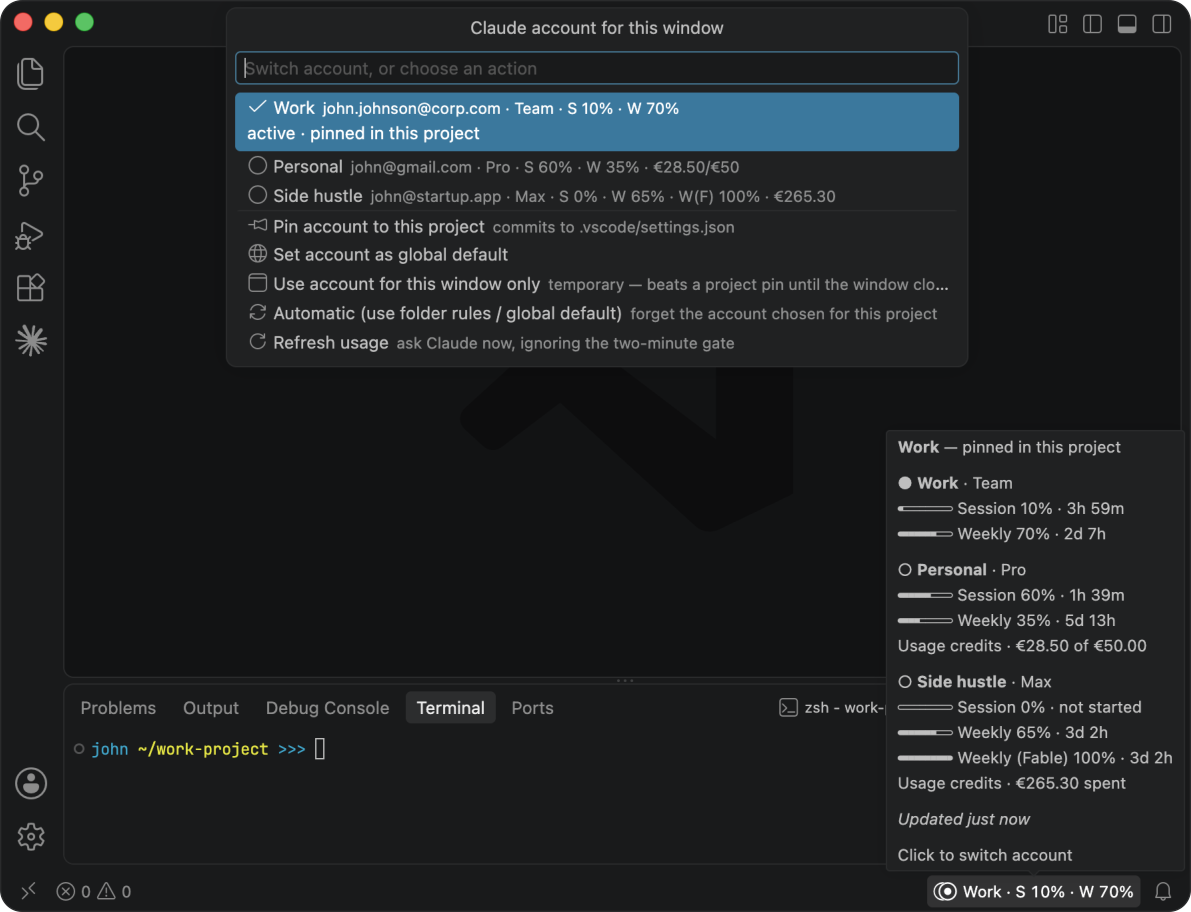Click the checkmark on the Work account

[x=257, y=107]
